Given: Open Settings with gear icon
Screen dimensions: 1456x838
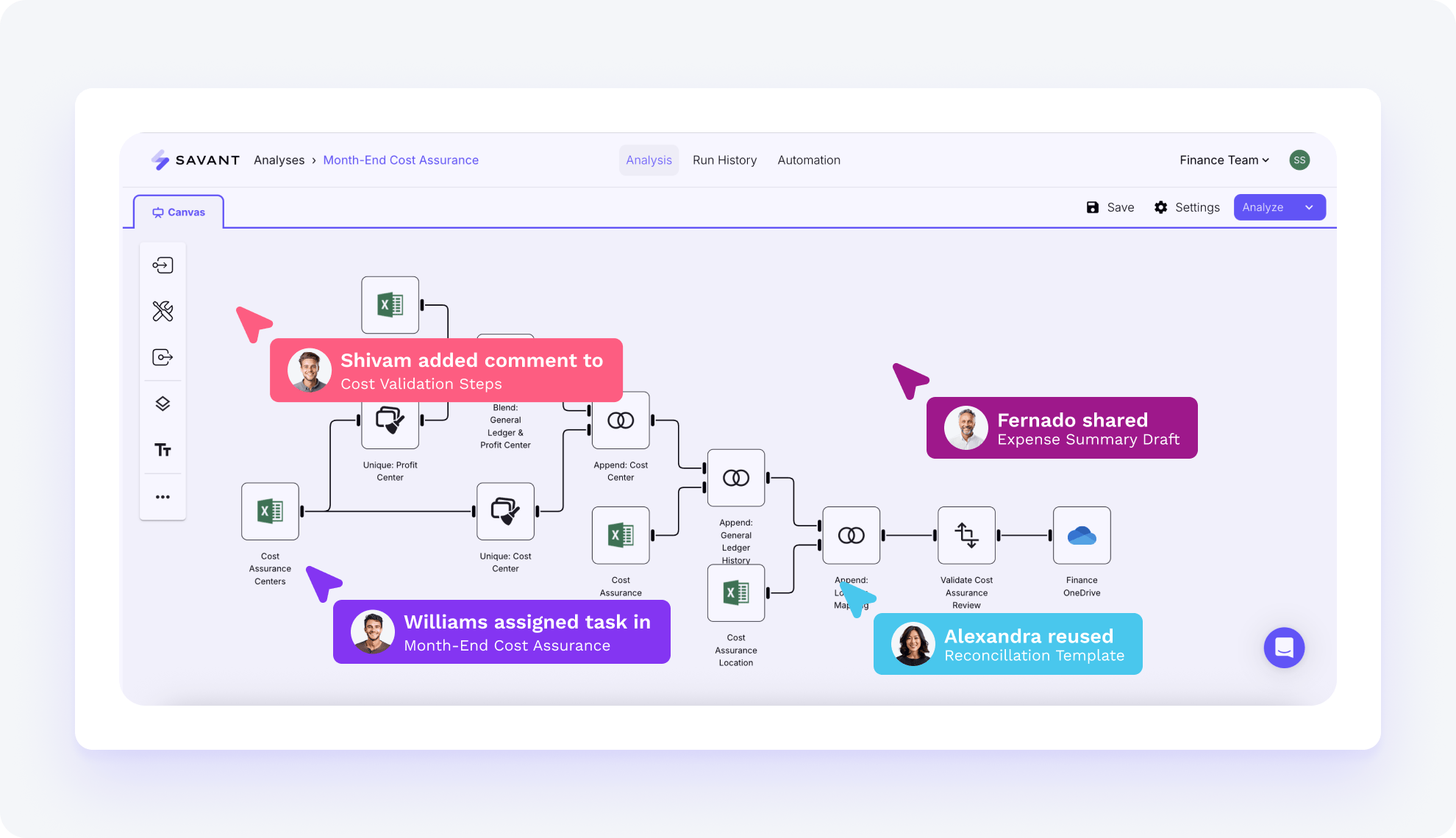Looking at the screenshot, I should click(1187, 207).
